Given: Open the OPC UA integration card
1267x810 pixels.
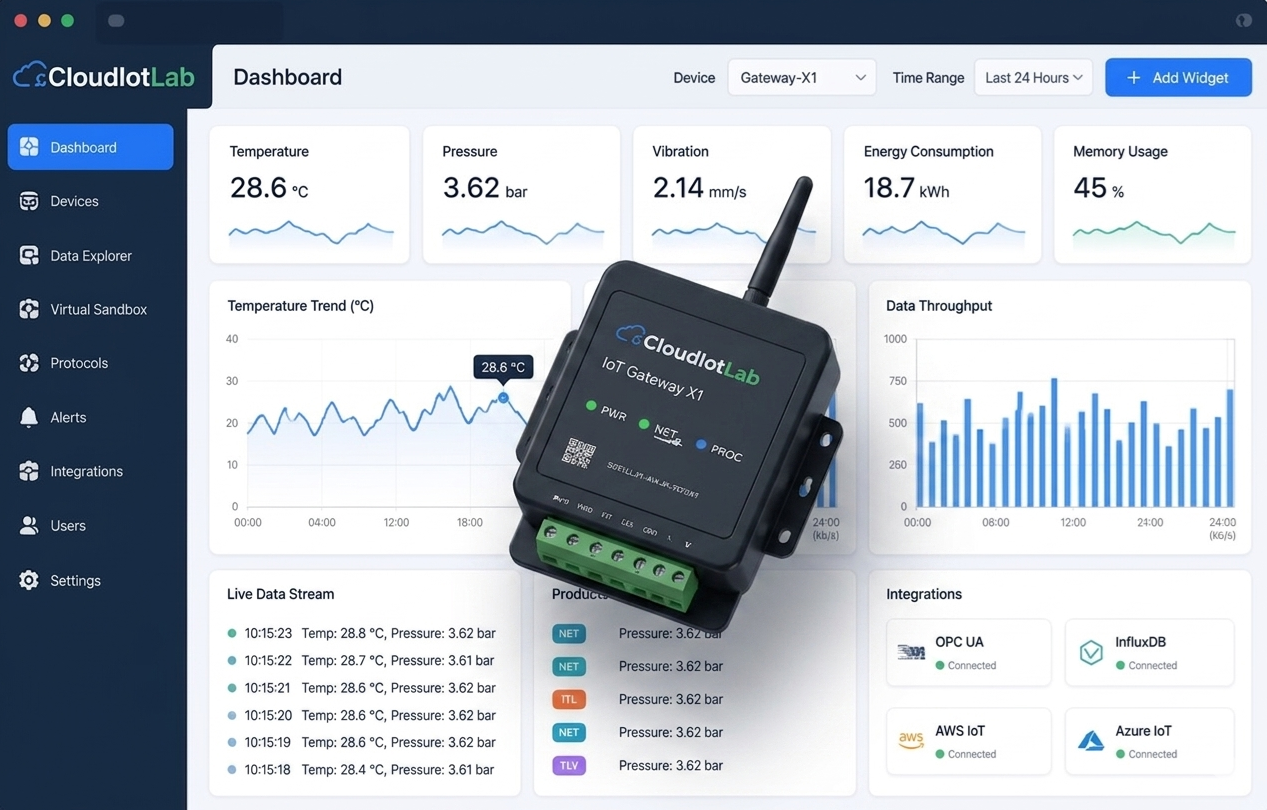Looking at the screenshot, I should [968, 652].
